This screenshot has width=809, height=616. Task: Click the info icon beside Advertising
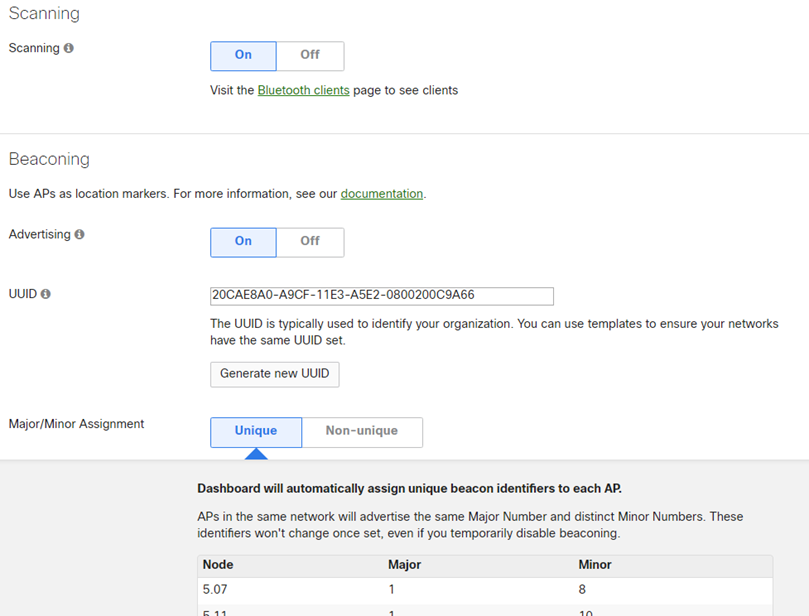80,235
